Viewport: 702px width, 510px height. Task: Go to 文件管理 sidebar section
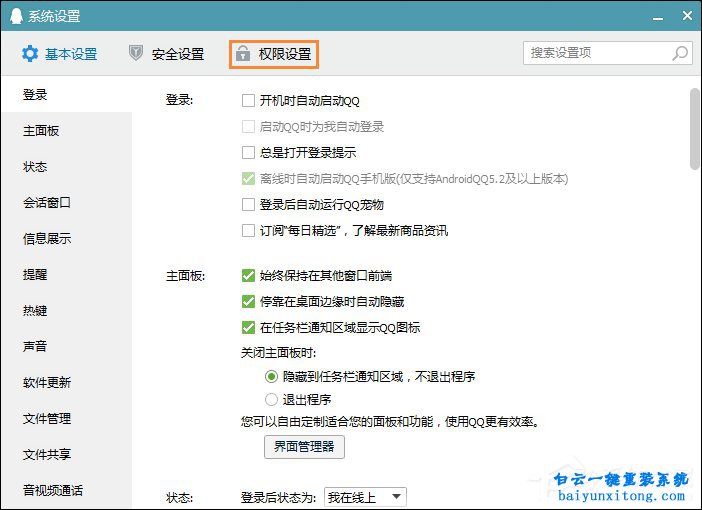coord(47,418)
